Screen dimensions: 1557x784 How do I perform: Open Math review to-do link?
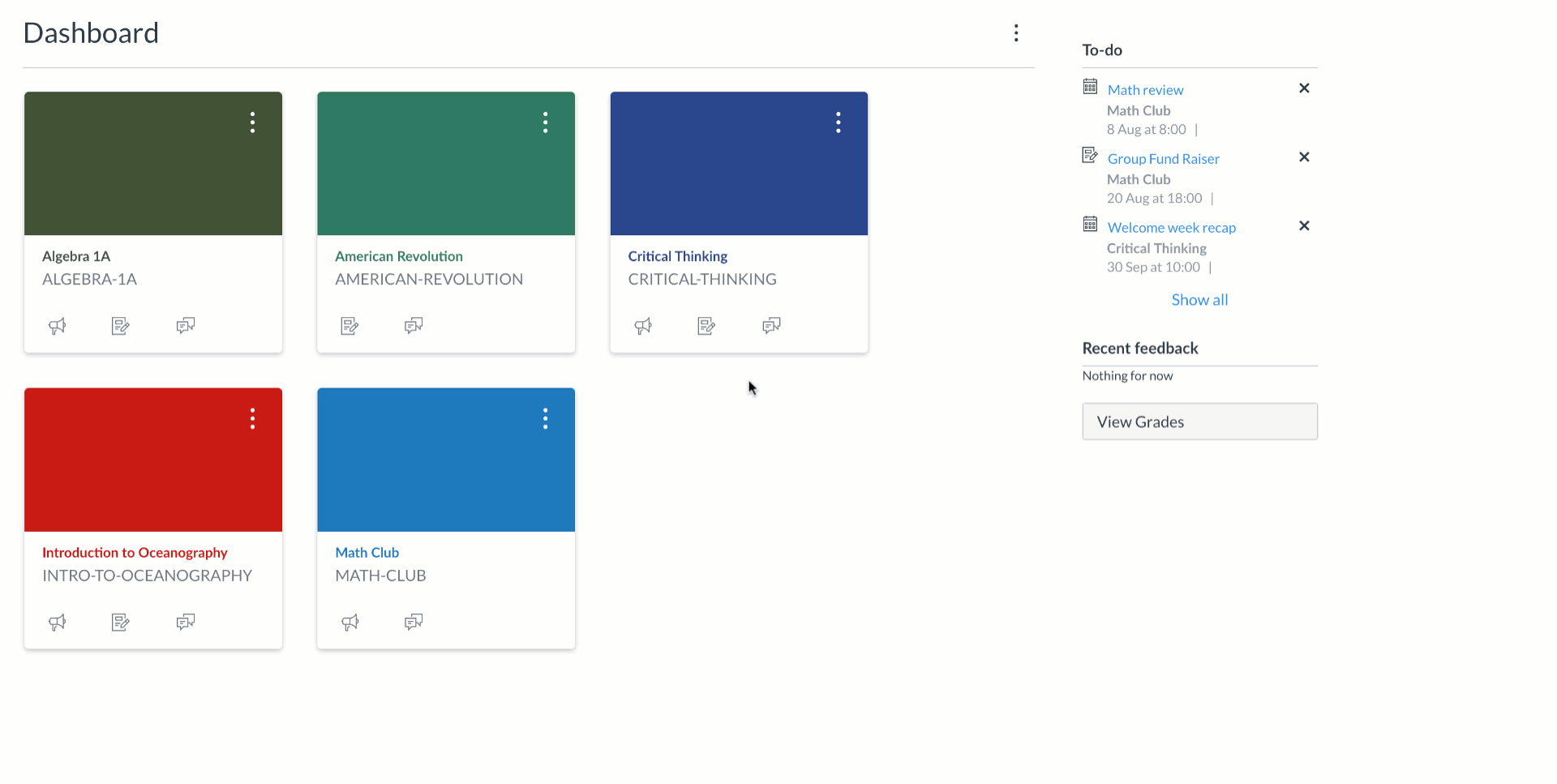(x=1145, y=90)
